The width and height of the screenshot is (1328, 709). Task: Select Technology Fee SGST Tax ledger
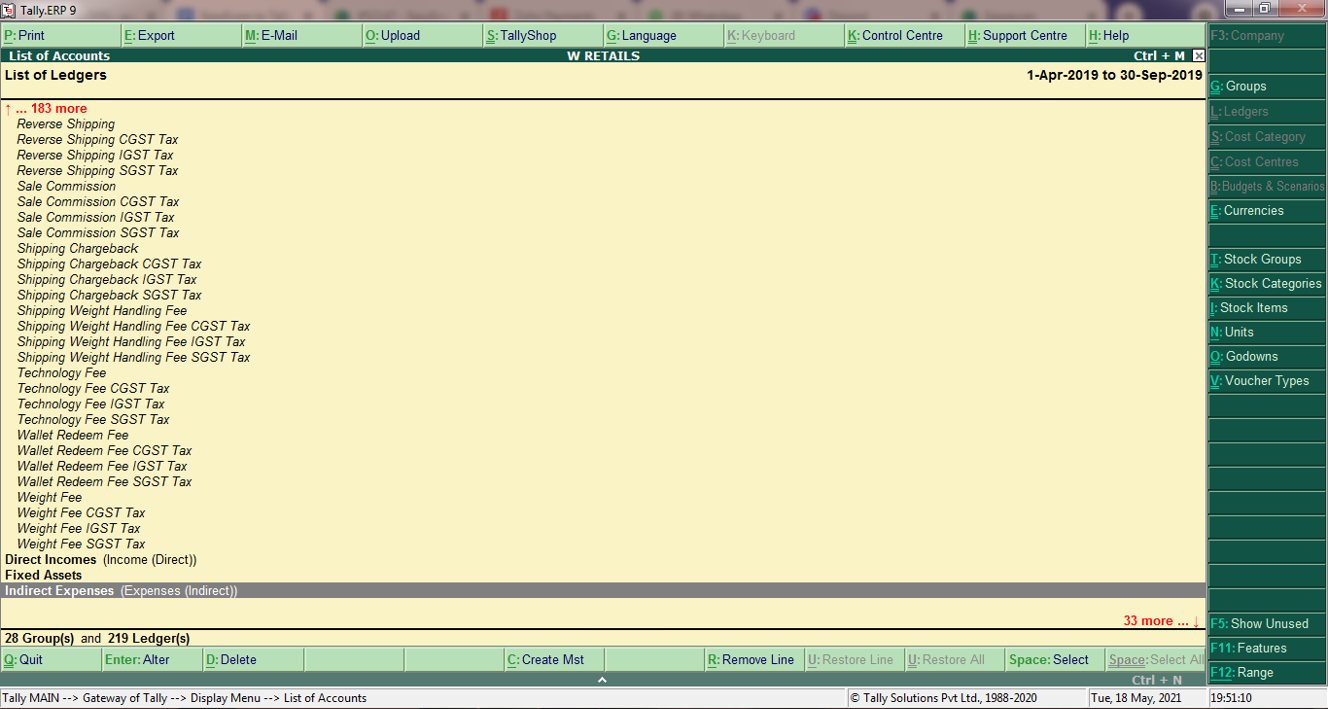click(x=93, y=420)
